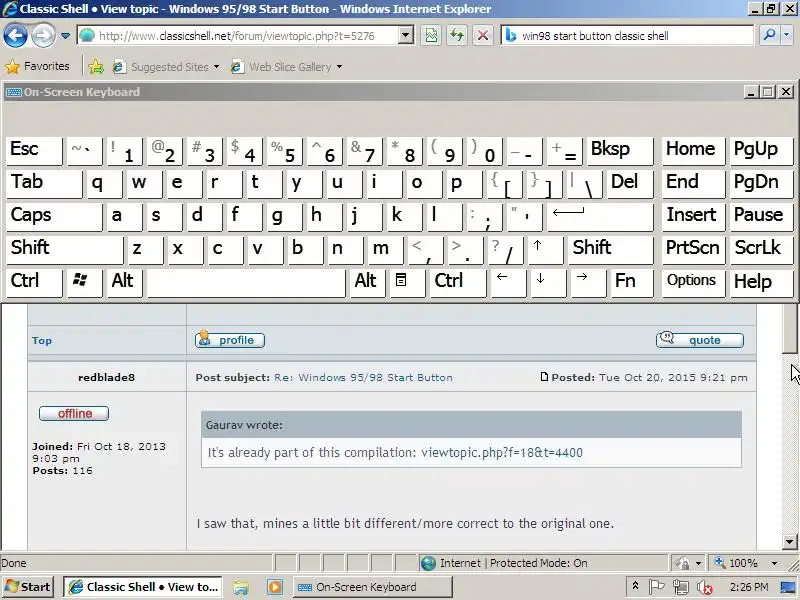Viewport: 800px width, 600px height.
Task: Click the left arrow key
Action: click(508, 283)
